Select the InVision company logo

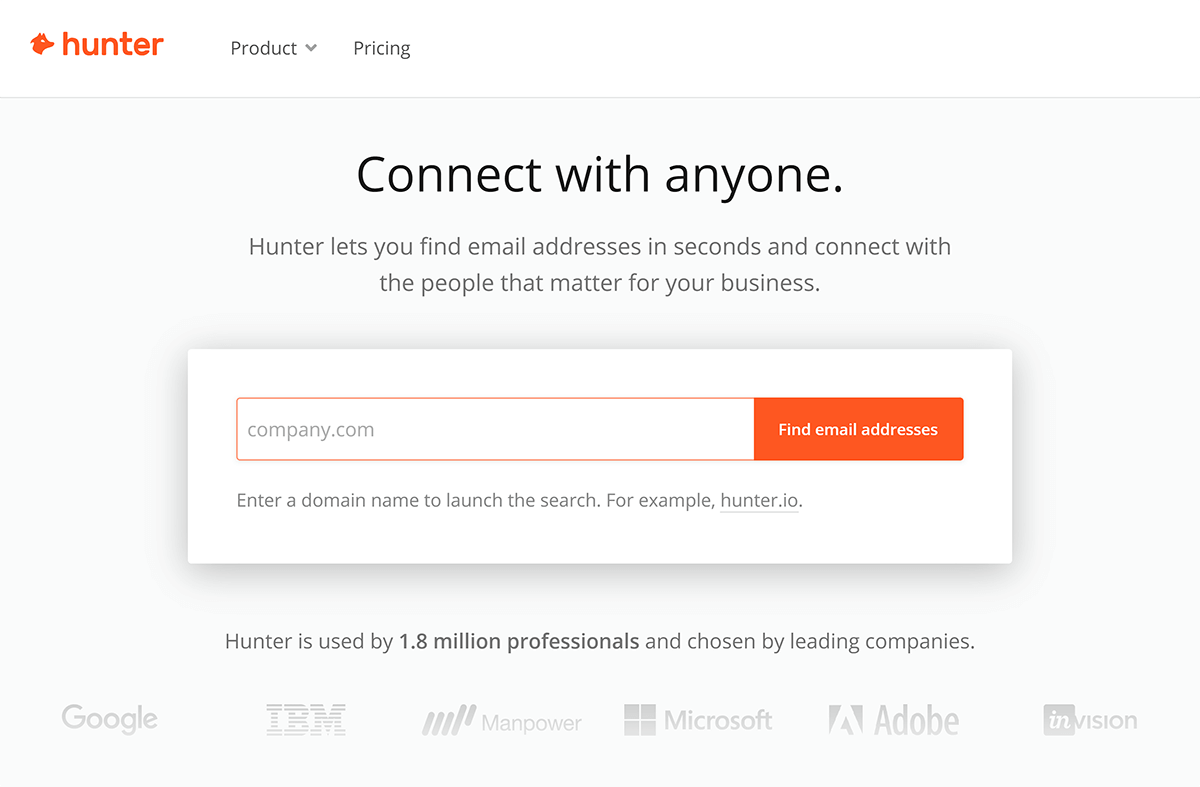coord(1088,720)
